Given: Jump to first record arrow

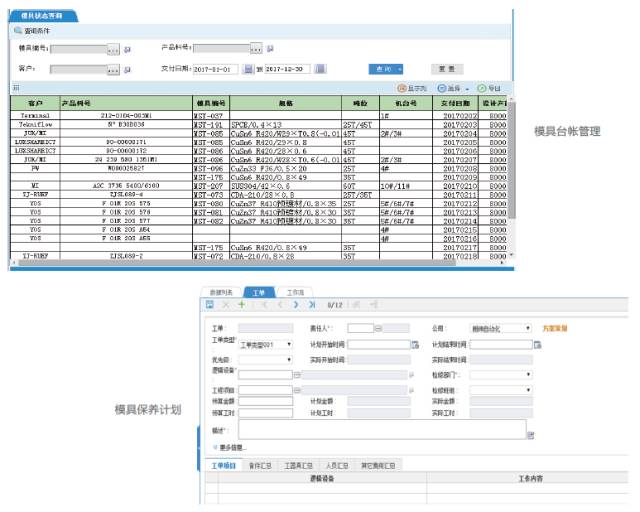Looking at the screenshot, I should tap(264, 305).
